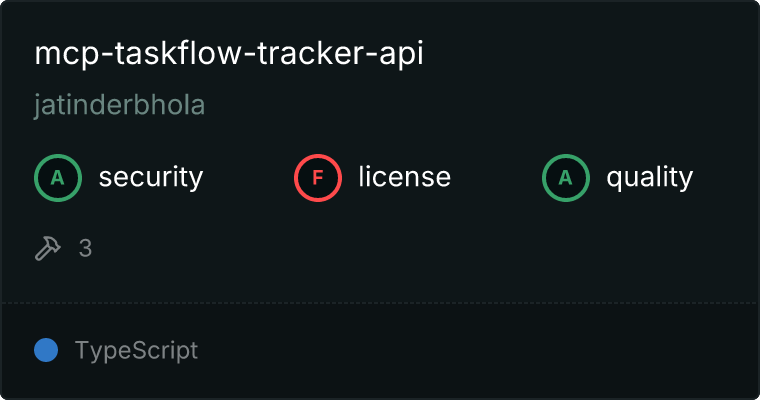This screenshot has width=760, height=400.
Task: Click the red license grade F badge
Action: pos(318,178)
